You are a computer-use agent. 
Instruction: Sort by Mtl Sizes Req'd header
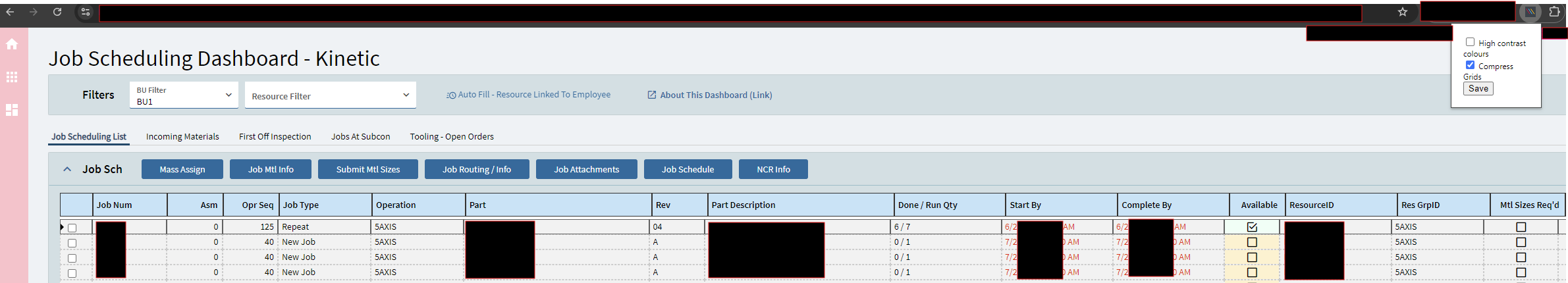tap(1529, 205)
